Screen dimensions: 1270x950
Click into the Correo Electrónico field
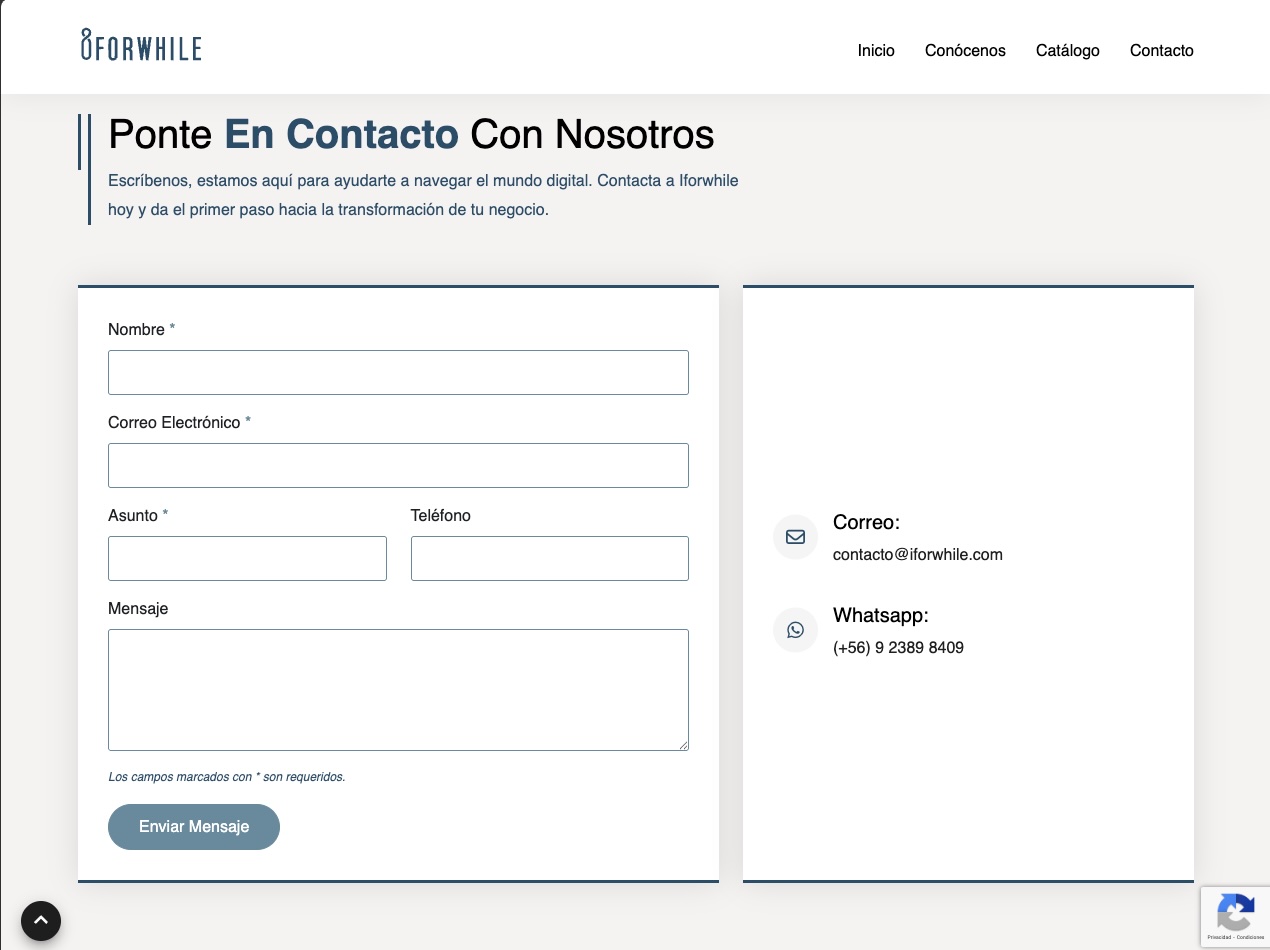pos(398,465)
